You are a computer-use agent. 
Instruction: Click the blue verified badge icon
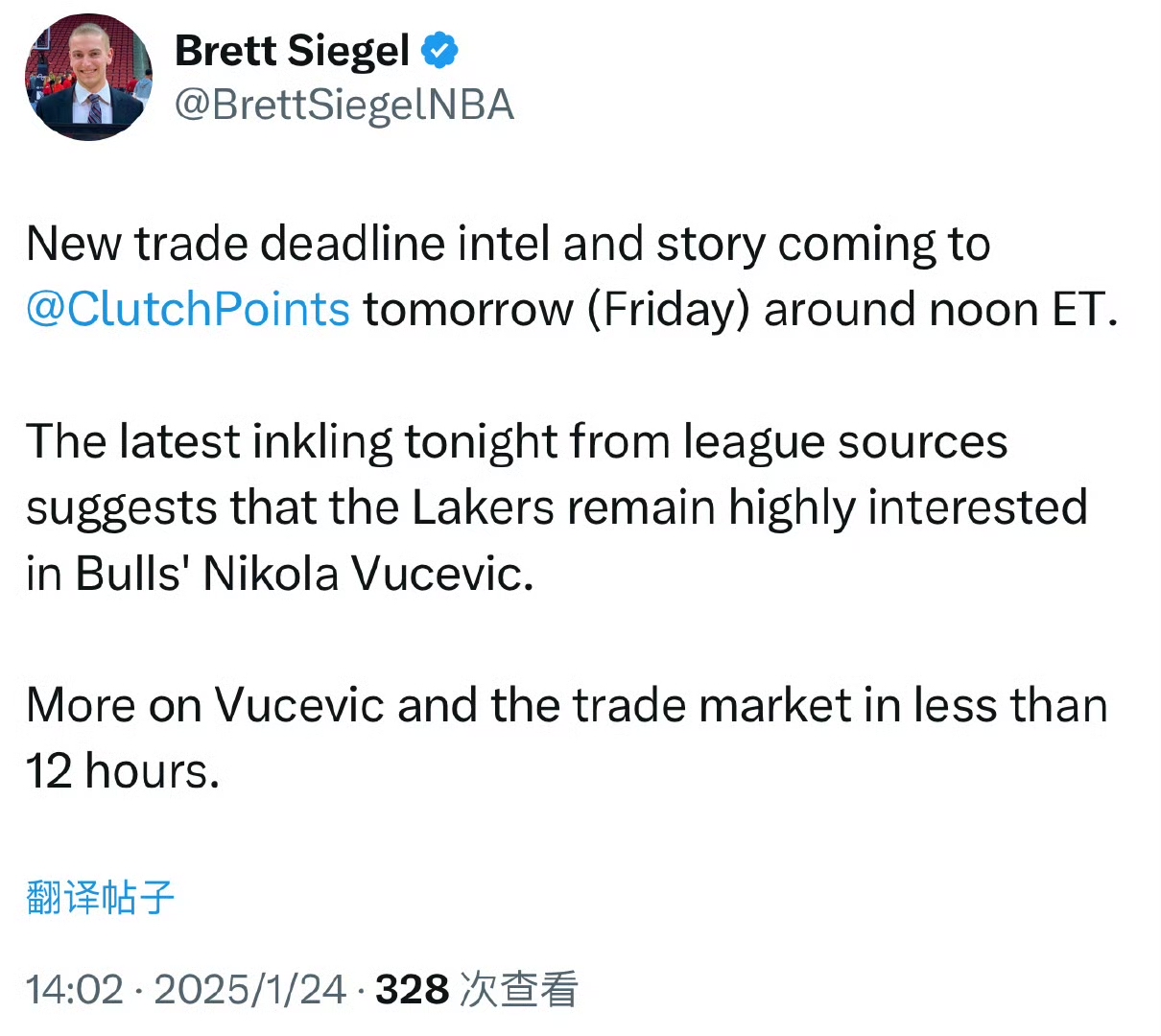click(439, 51)
